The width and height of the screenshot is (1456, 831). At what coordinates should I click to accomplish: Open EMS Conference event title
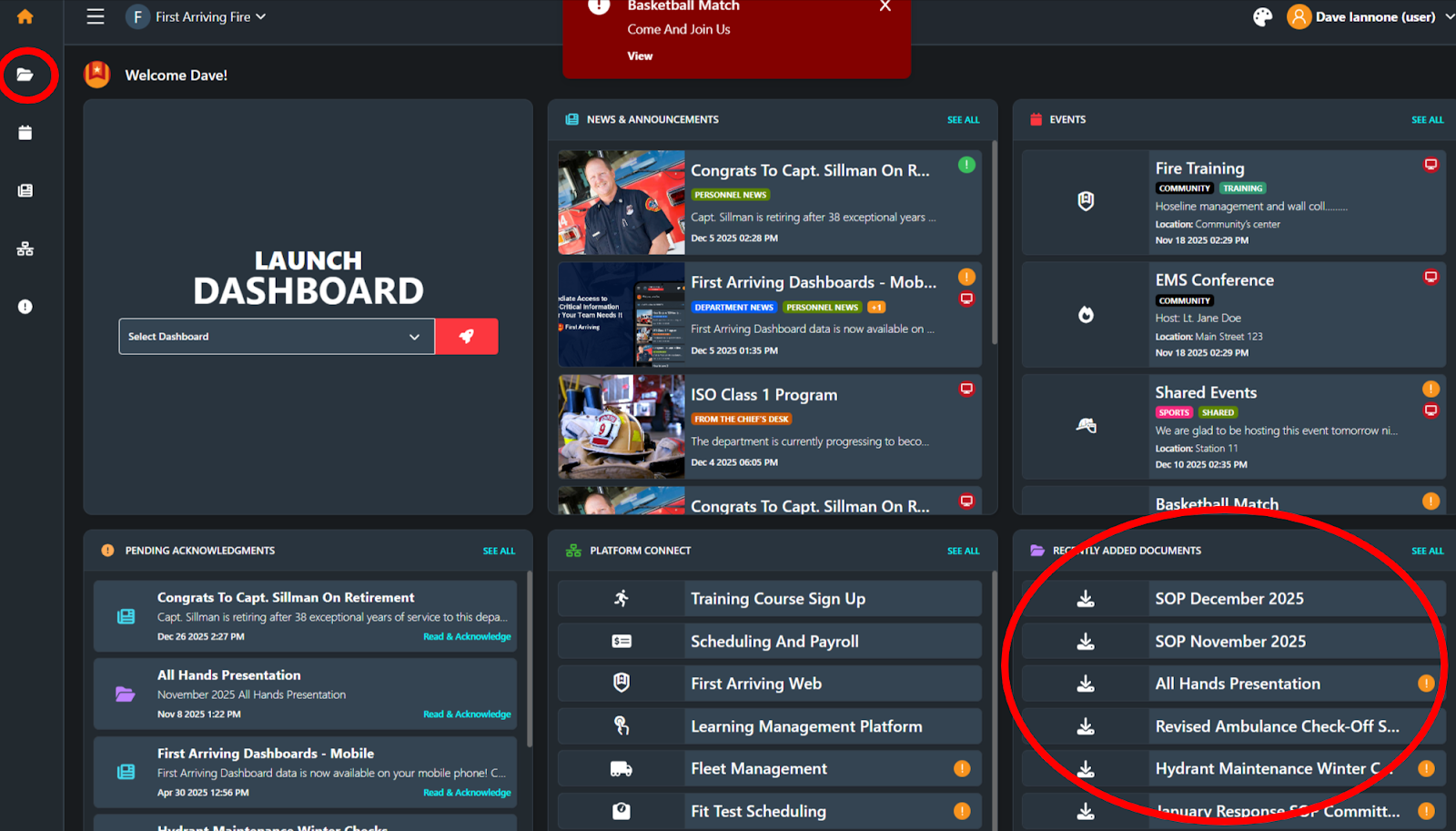coord(1214,280)
